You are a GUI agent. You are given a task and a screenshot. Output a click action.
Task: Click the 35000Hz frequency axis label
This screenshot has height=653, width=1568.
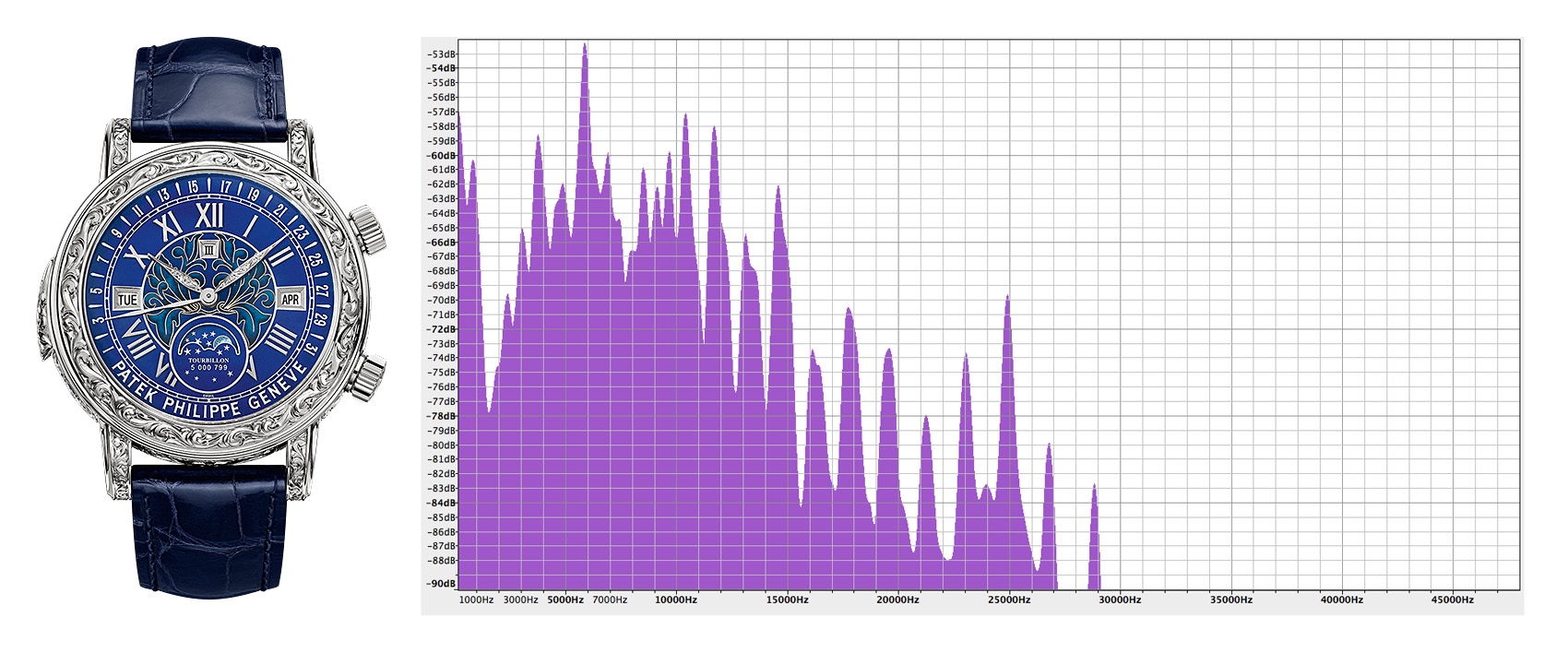click(1231, 600)
